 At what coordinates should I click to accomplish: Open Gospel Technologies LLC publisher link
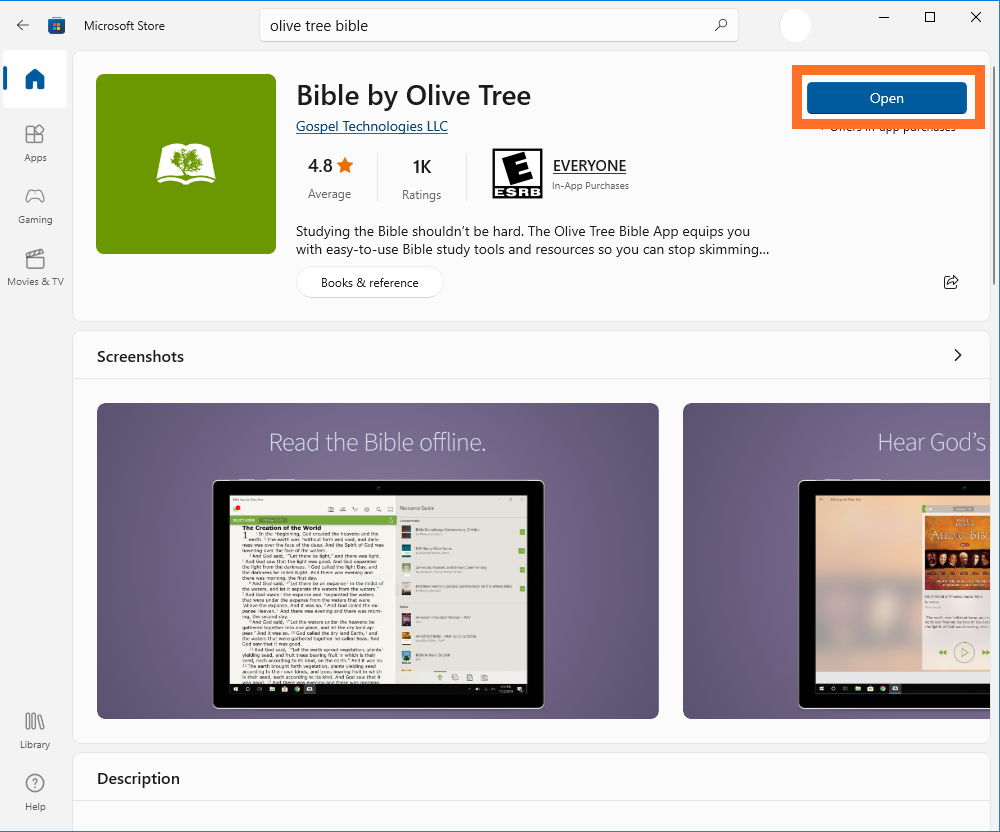point(372,126)
